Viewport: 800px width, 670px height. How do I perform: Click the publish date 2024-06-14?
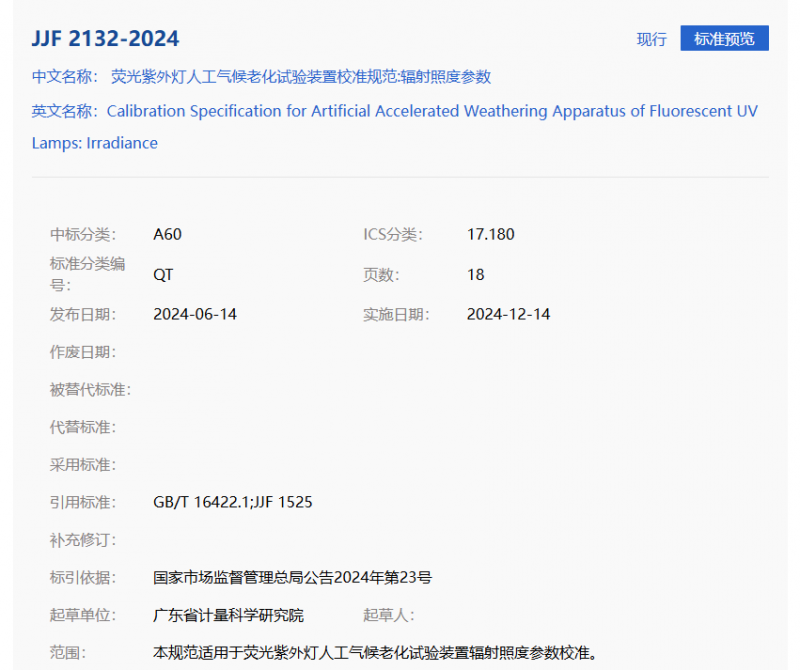pyautogui.click(x=195, y=314)
